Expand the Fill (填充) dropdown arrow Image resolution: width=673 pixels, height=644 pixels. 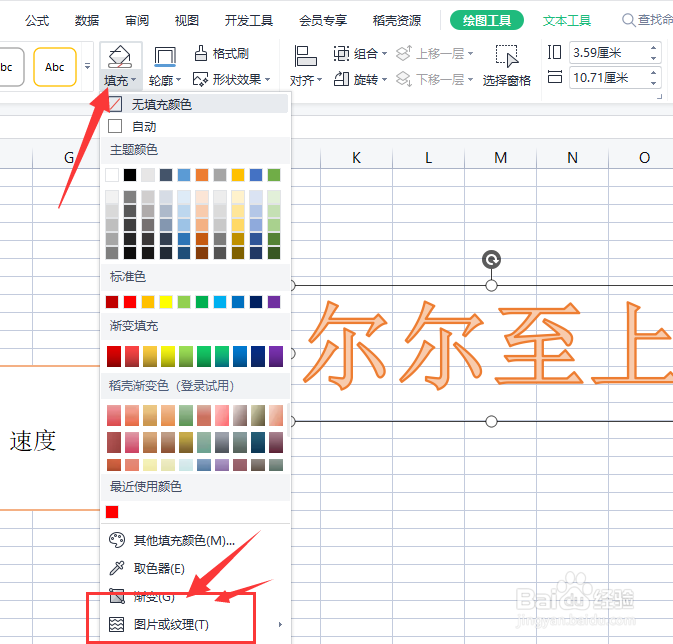tap(133, 80)
